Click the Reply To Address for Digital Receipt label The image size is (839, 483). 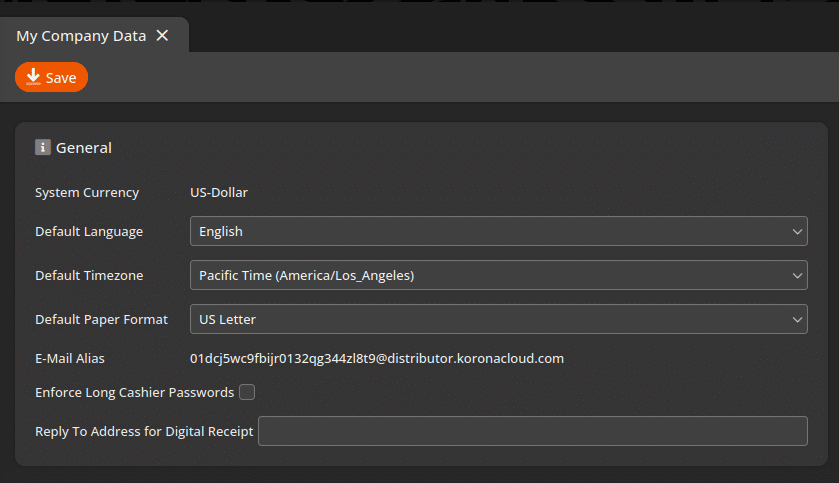pyautogui.click(x=144, y=432)
